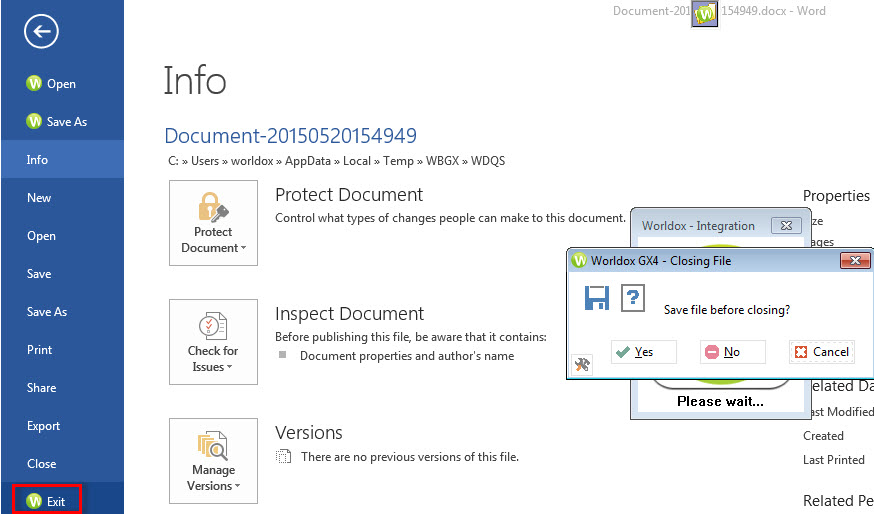Cancel the Closing File dialog
This screenshot has width=874, height=514.
(822, 352)
